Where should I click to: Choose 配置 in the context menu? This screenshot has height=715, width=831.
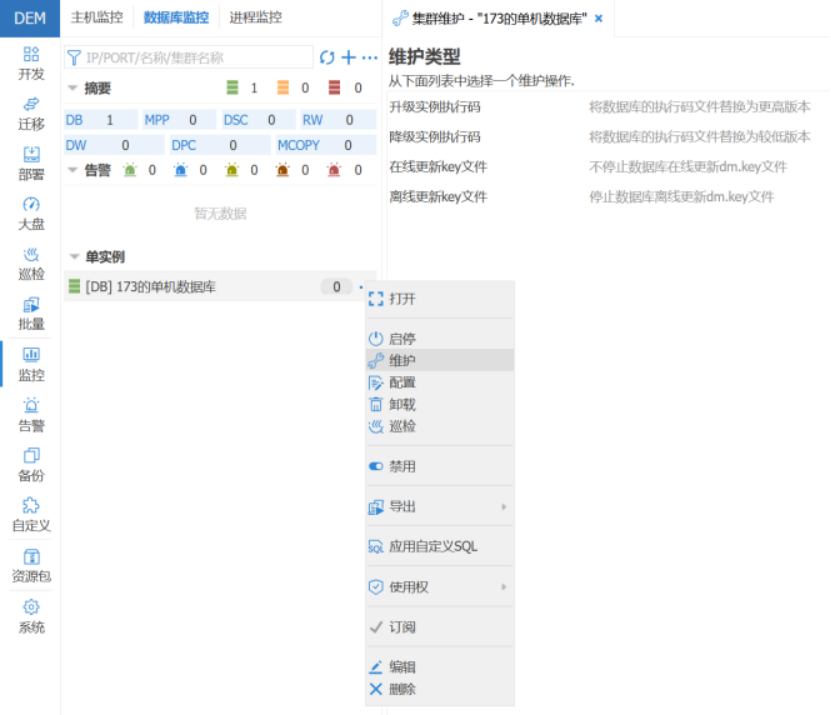[440, 382]
